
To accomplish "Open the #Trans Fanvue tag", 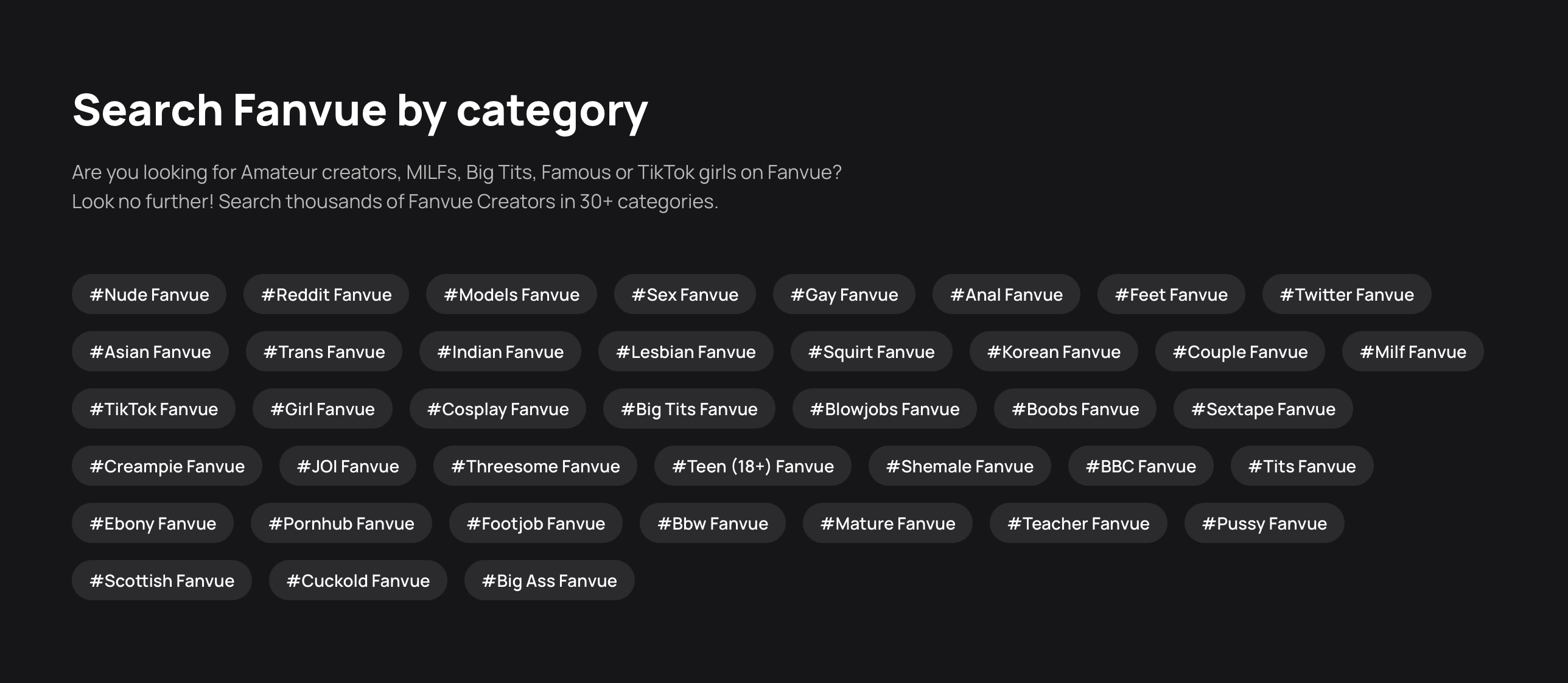I will 324,352.
